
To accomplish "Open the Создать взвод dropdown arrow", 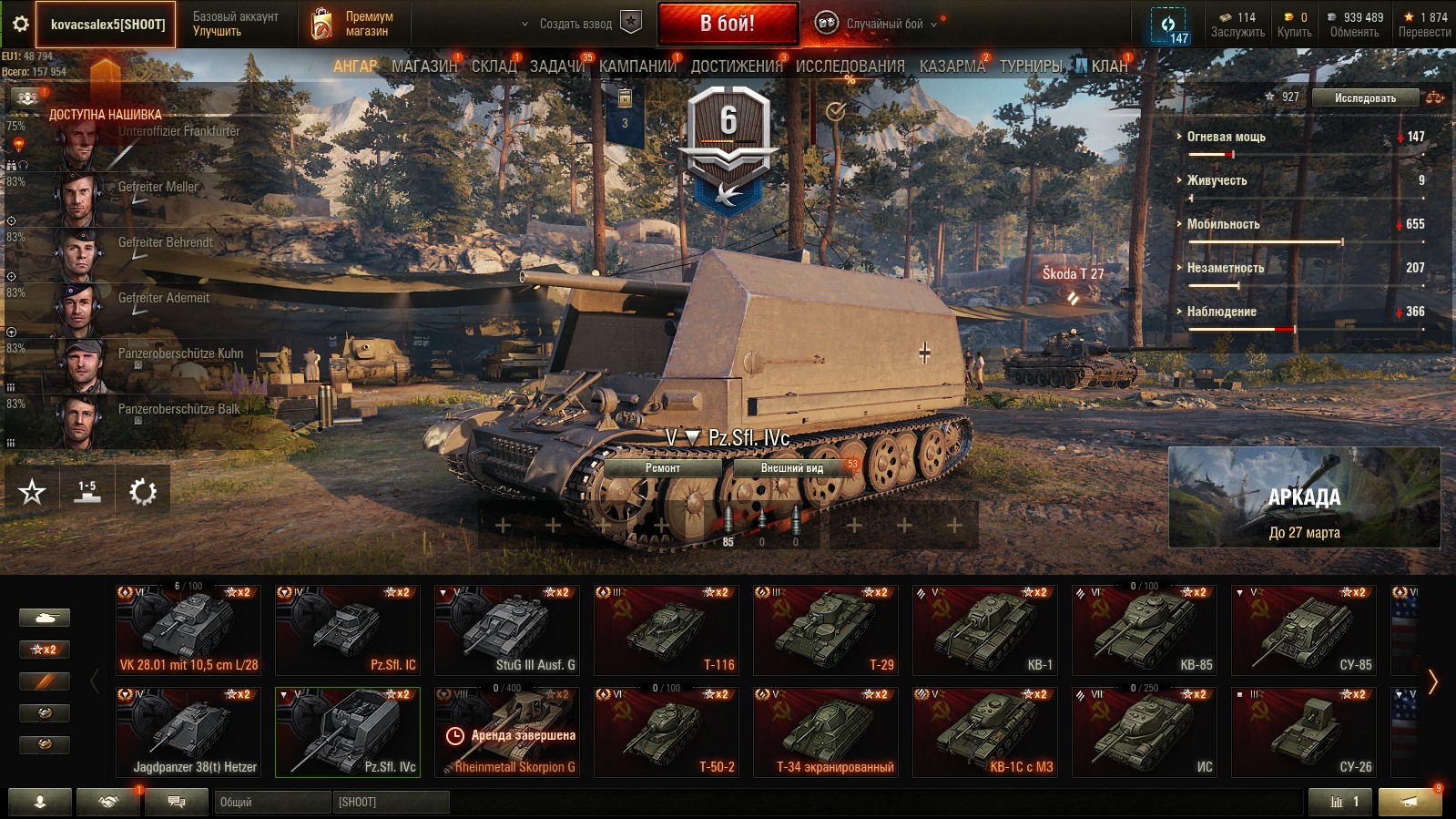I will [x=524, y=25].
